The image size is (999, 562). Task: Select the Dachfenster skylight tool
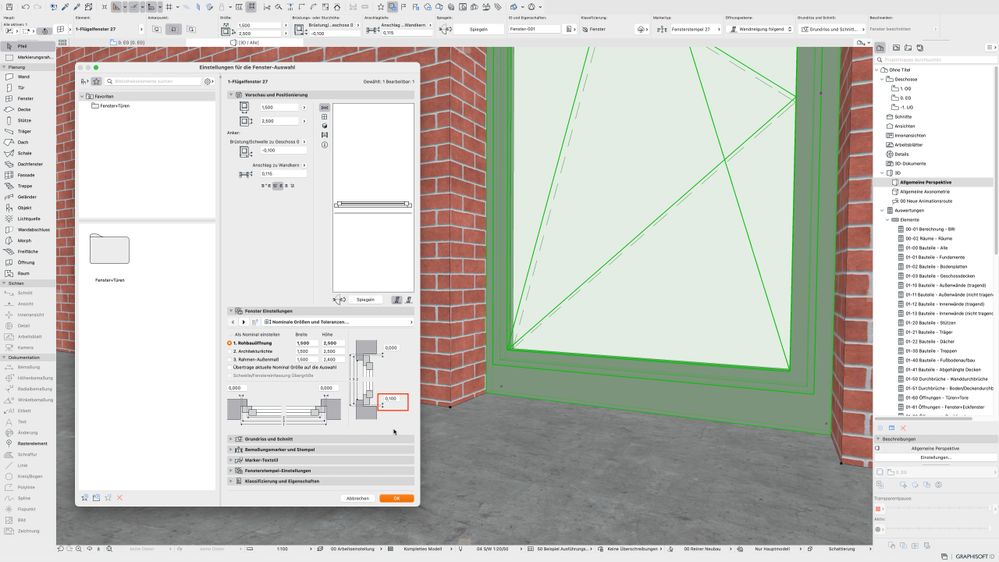coord(27,164)
